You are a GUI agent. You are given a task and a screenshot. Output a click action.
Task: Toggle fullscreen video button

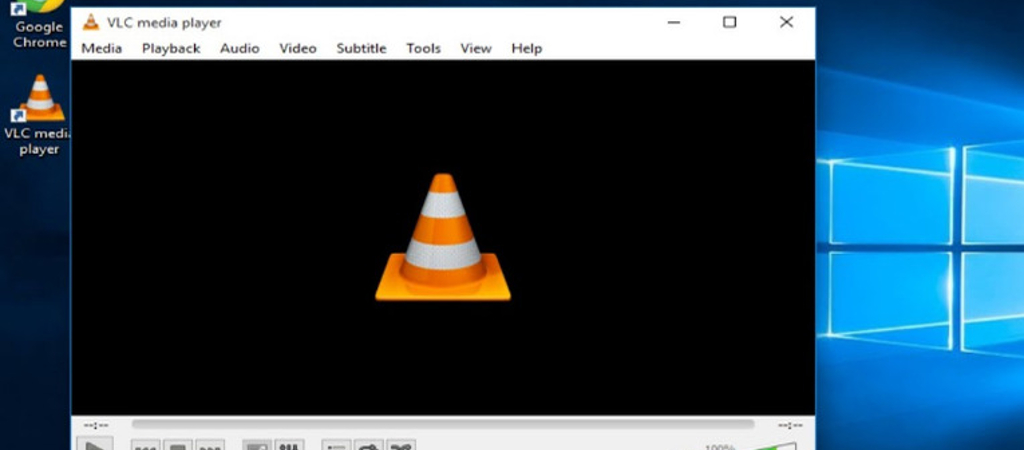pos(257,445)
